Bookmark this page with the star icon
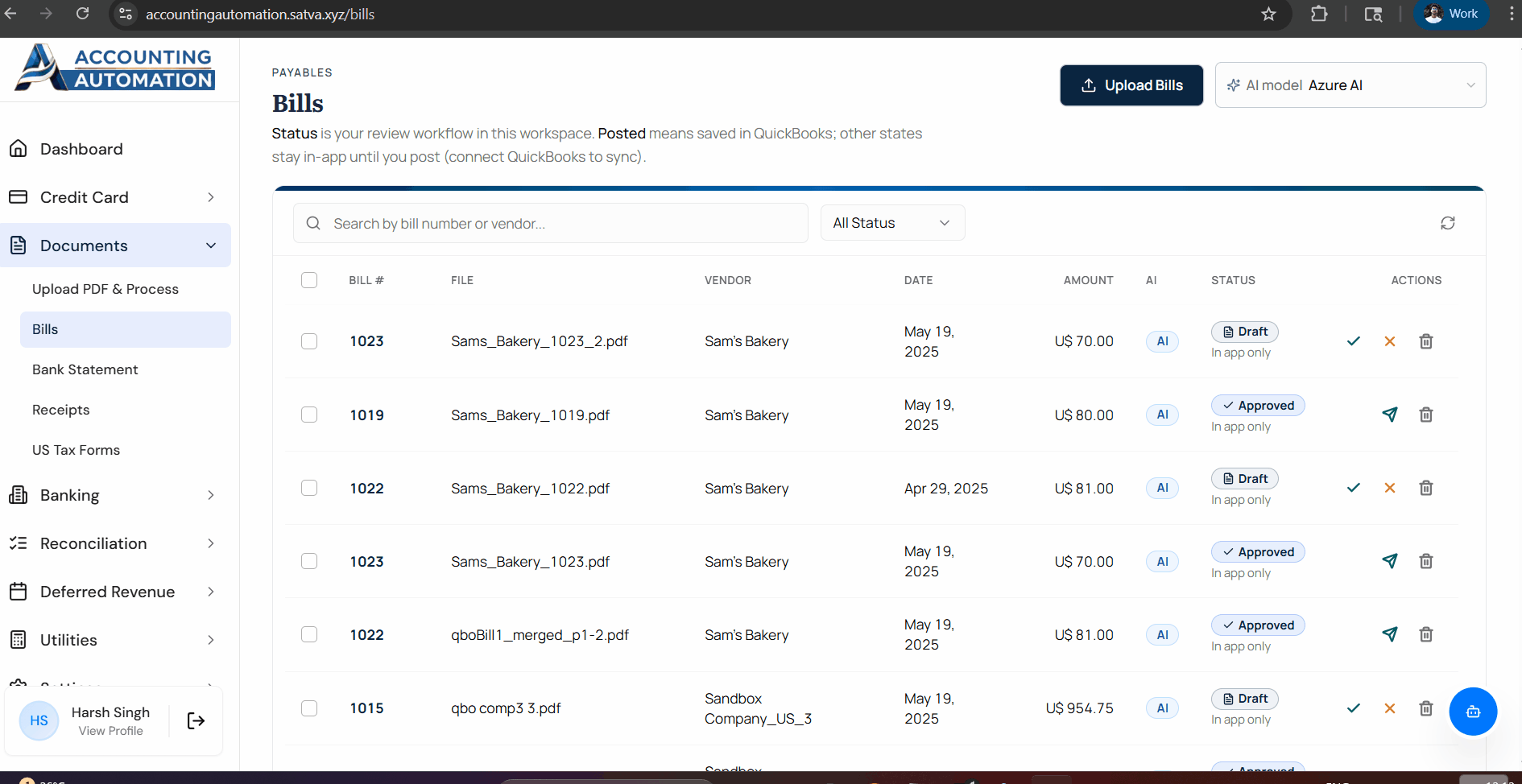The width and height of the screenshot is (1522, 784). [1268, 14]
